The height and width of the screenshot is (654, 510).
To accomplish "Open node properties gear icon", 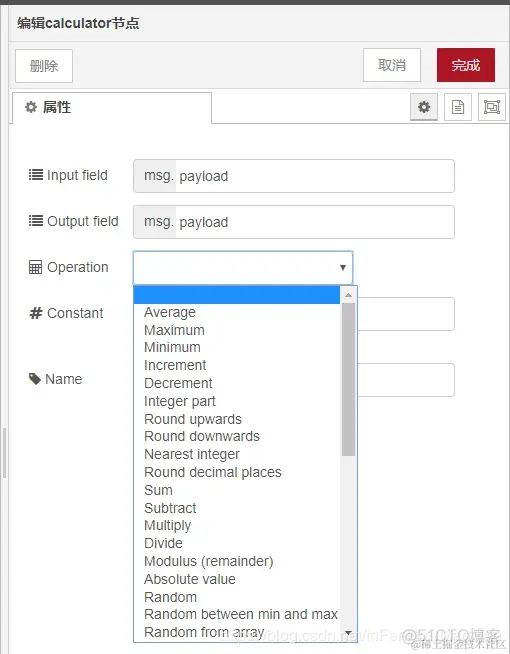I will pos(424,107).
